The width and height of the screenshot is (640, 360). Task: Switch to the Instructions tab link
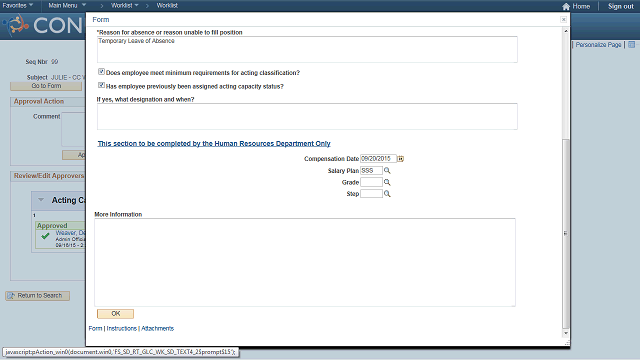coord(122,328)
